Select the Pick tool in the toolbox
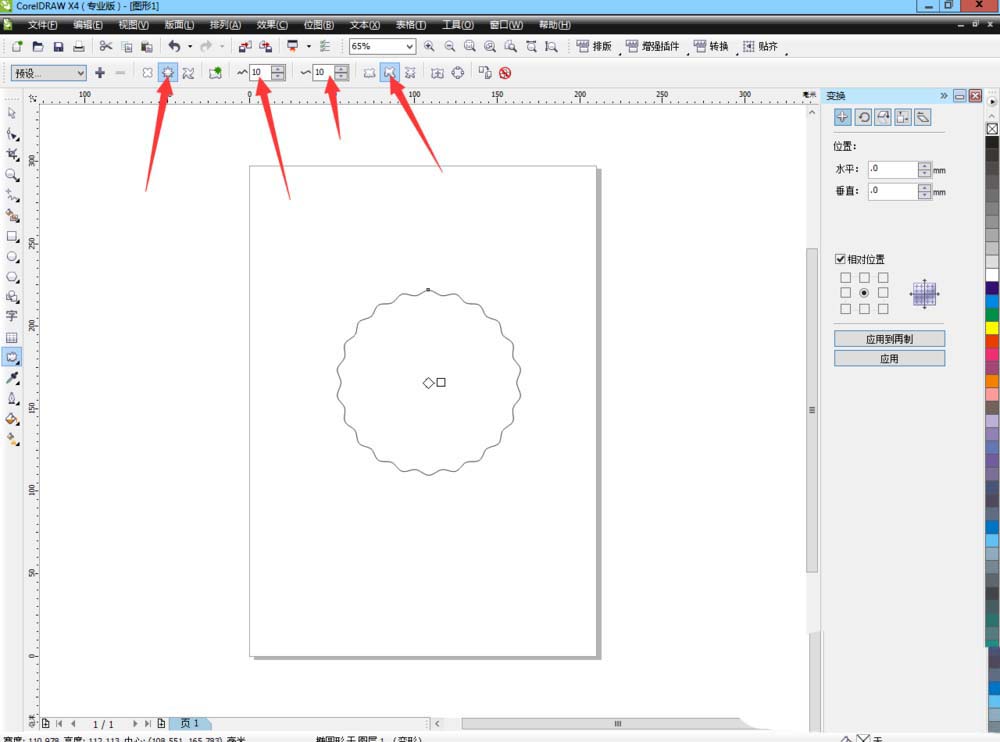The width and height of the screenshot is (1000, 742). click(x=11, y=113)
